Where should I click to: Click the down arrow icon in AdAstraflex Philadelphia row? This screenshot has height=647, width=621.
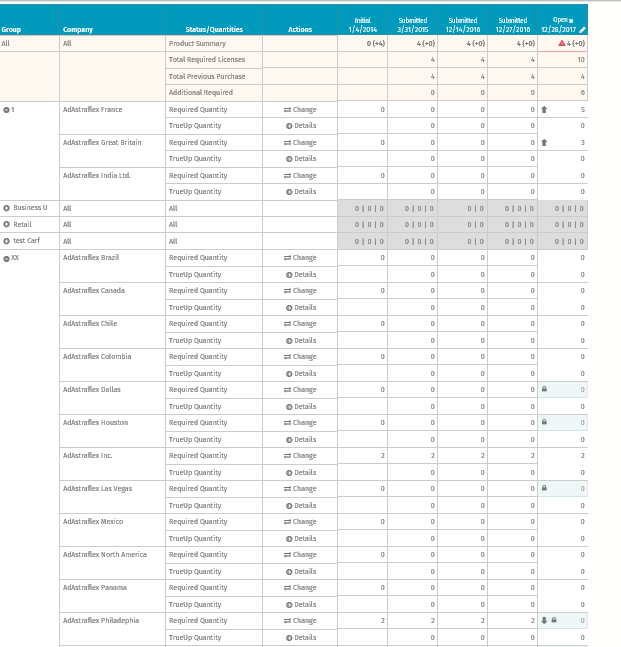tap(544, 620)
